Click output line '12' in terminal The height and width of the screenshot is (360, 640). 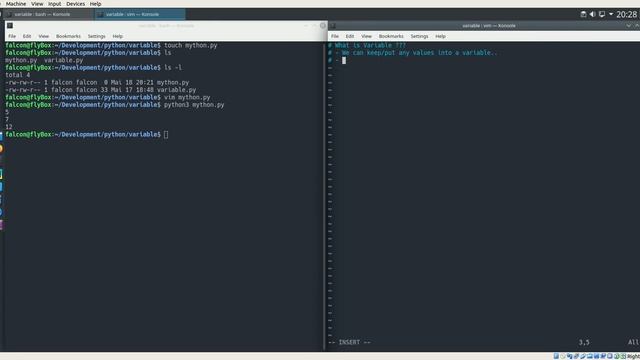point(9,127)
